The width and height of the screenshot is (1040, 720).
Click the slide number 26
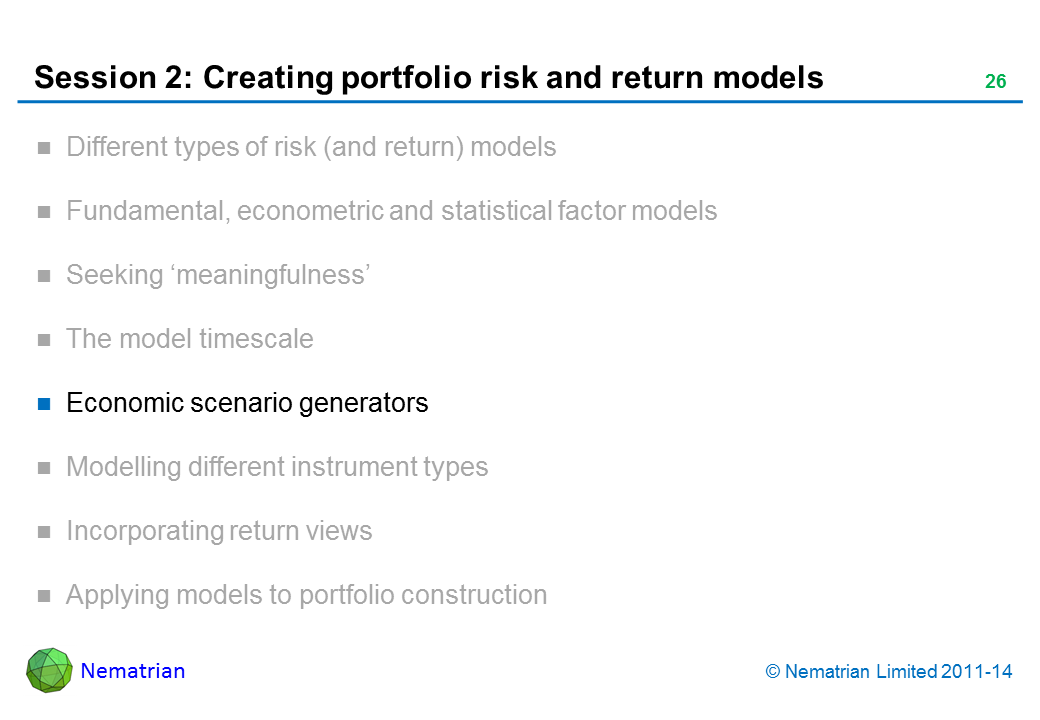coord(995,82)
